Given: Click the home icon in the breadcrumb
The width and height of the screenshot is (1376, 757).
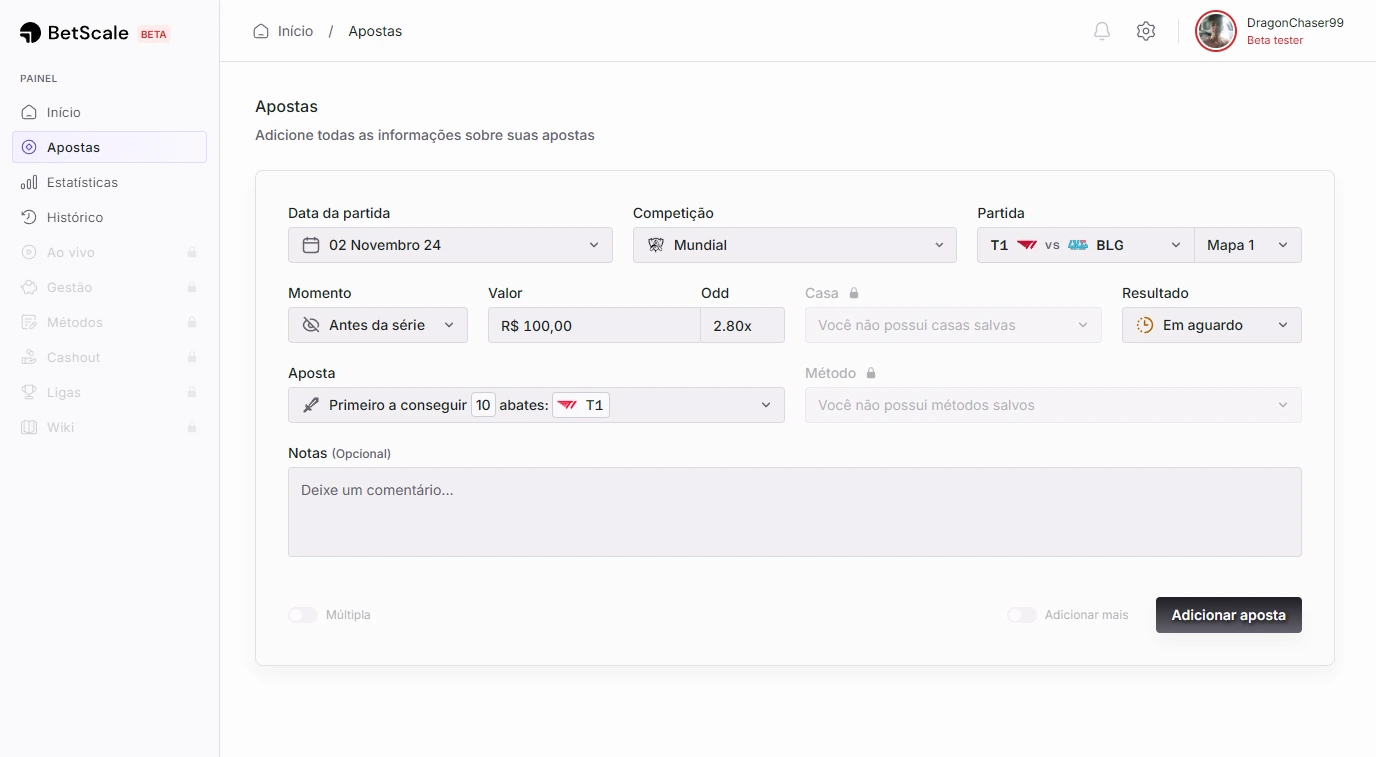Looking at the screenshot, I should 261,31.
